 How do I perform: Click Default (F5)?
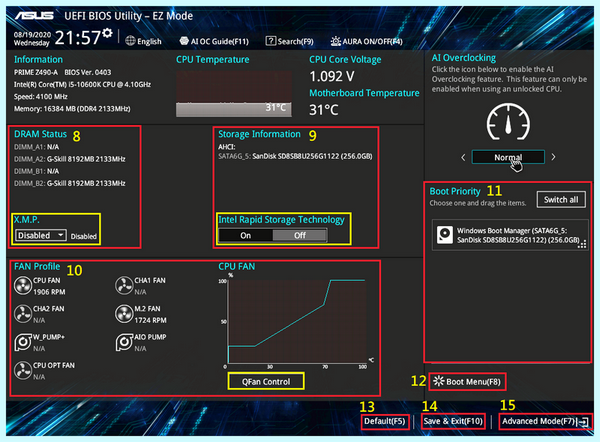point(385,421)
